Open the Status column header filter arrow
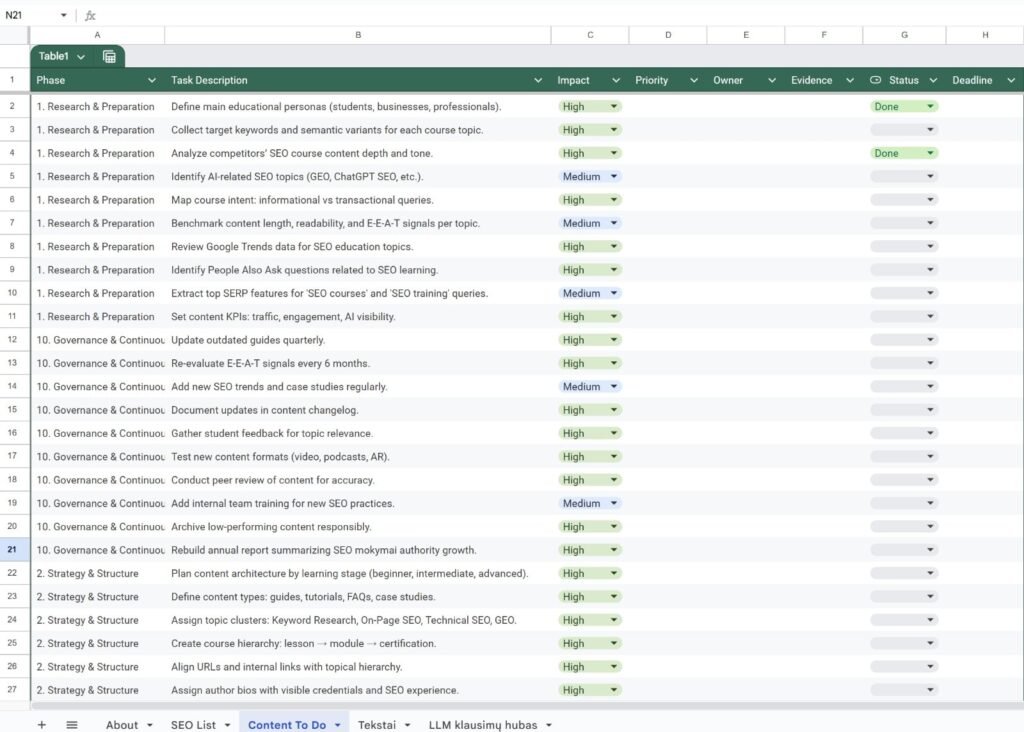The height and width of the screenshot is (732, 1024). tap(933, 80)
